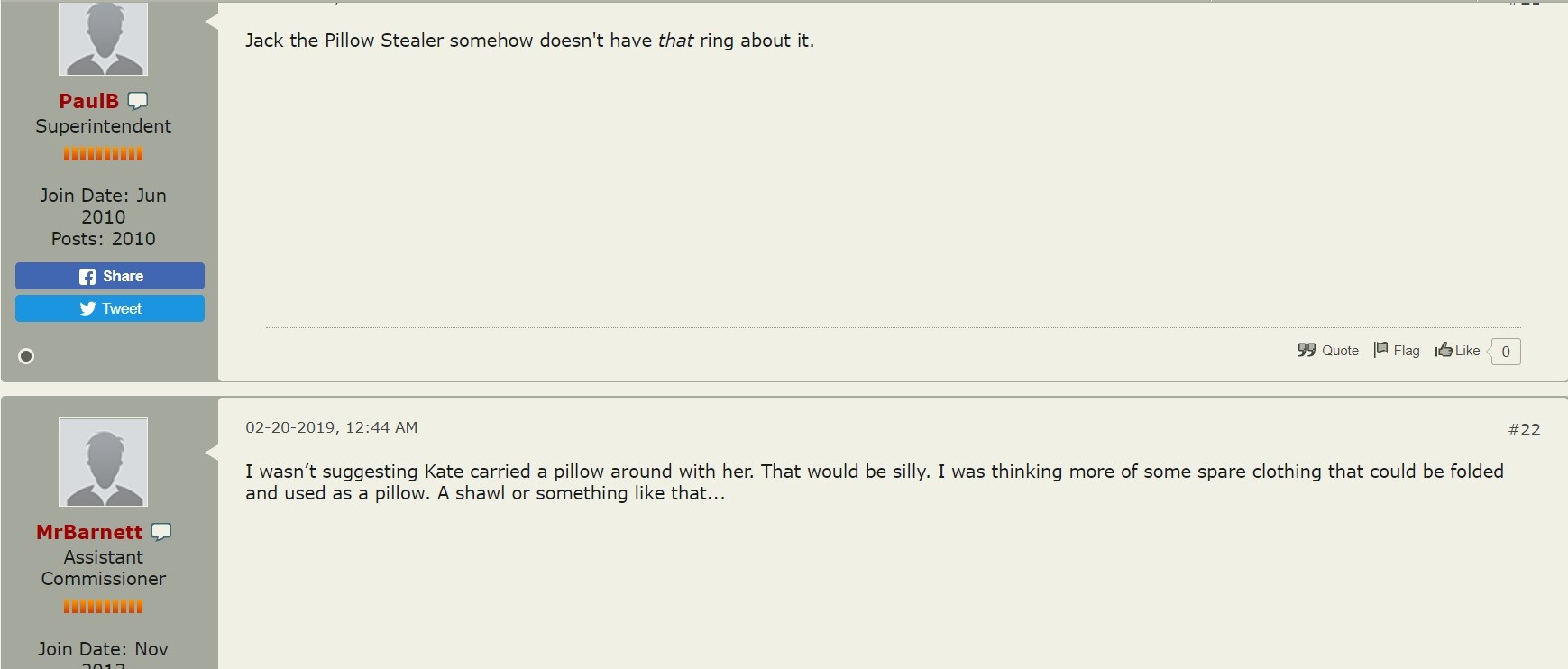1568x669 pixels.
Task: Open MrBarnett's profile from the username
Action: pos(89,532)
